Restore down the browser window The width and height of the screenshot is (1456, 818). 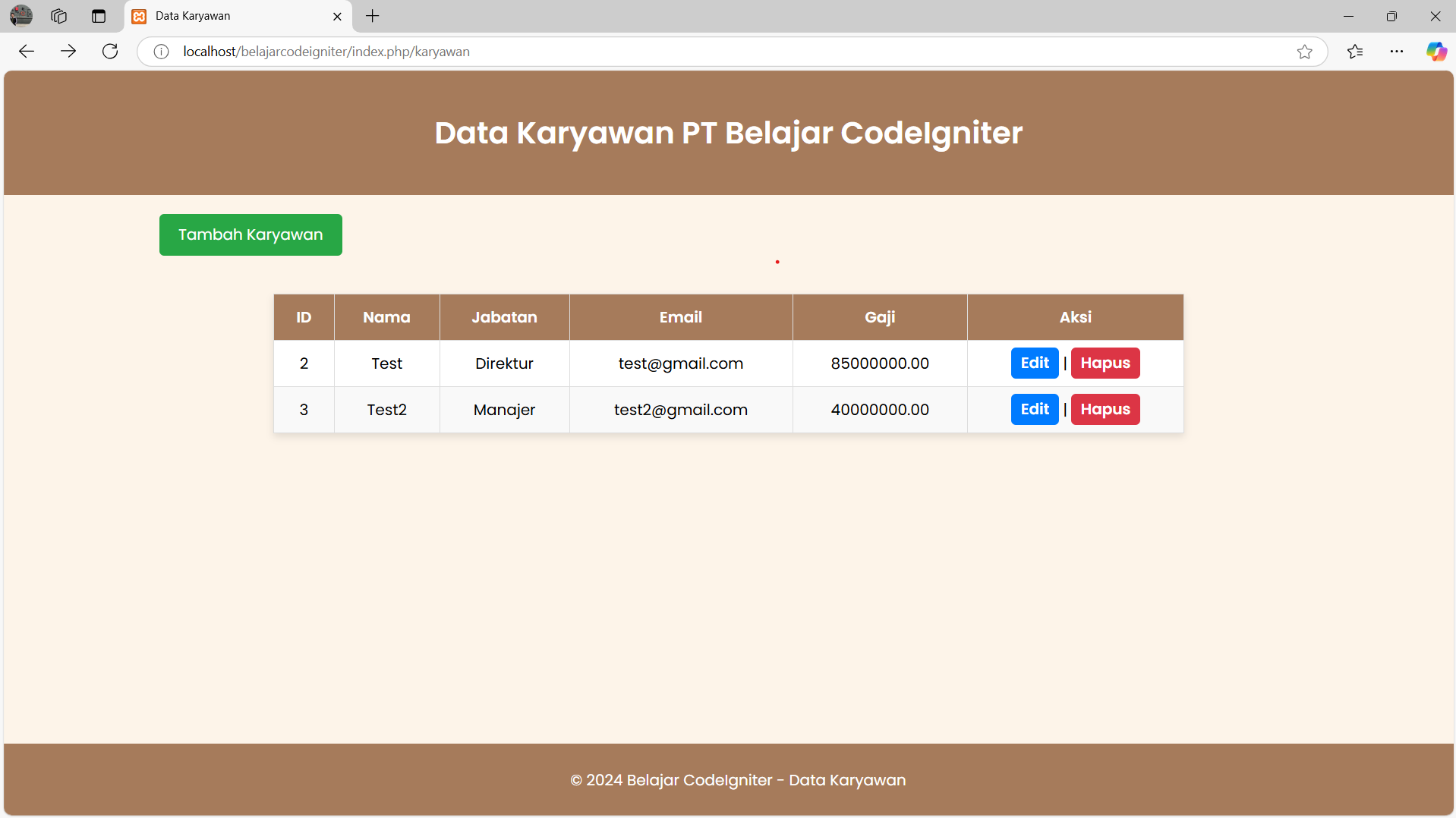[1391, 16]
